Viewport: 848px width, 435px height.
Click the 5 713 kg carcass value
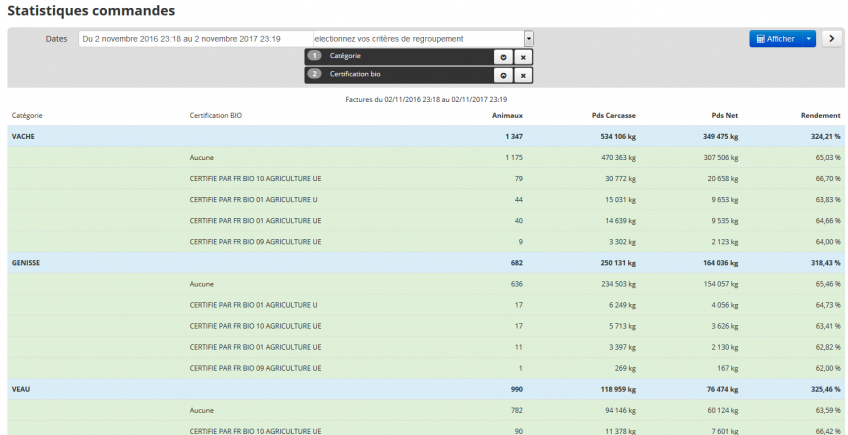[622, 326]
